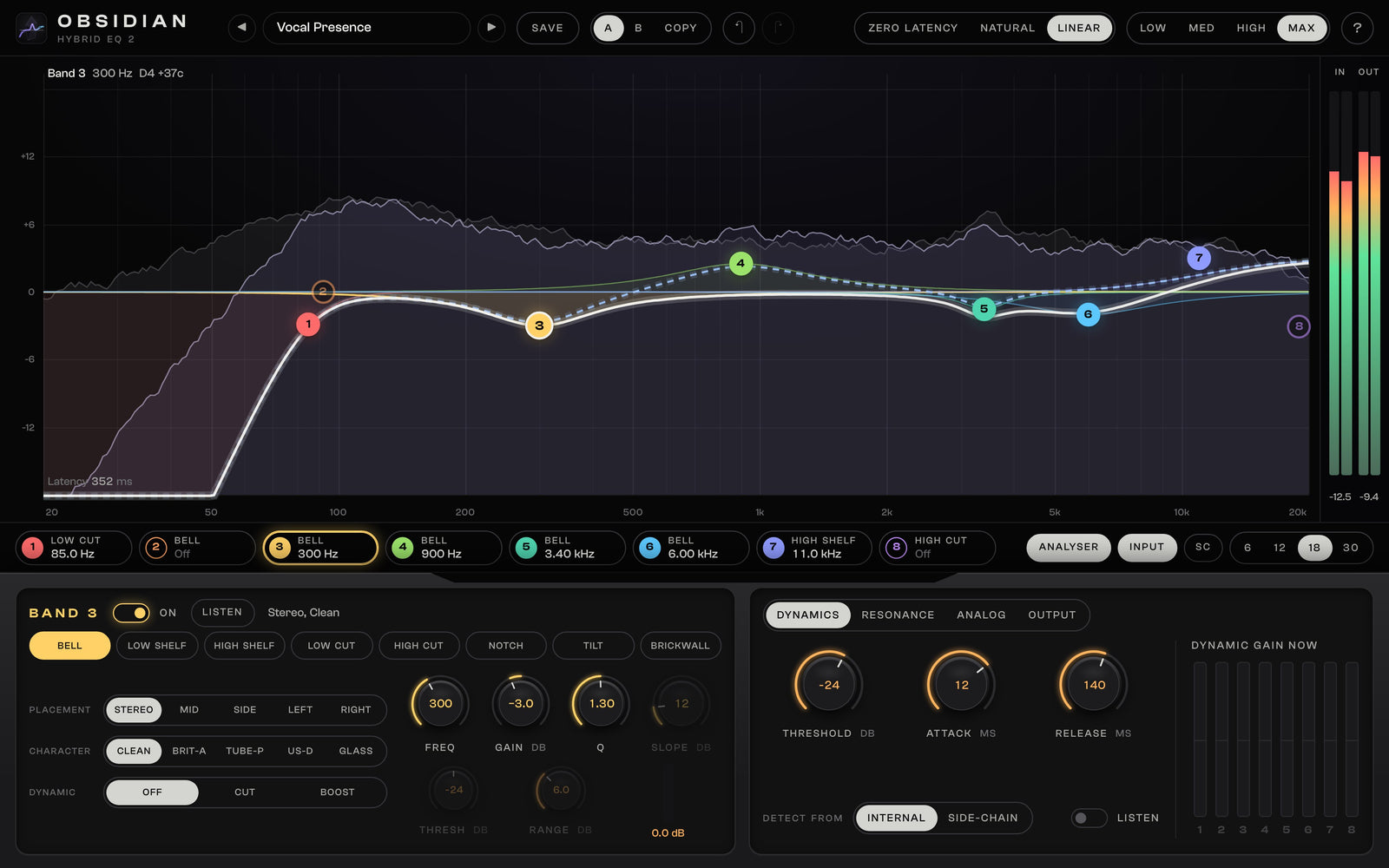Select Band 1 Low Cut 85.0 Hz chip
The width and height of the screenshot is (1389, 868).
(x=74, y=548)
